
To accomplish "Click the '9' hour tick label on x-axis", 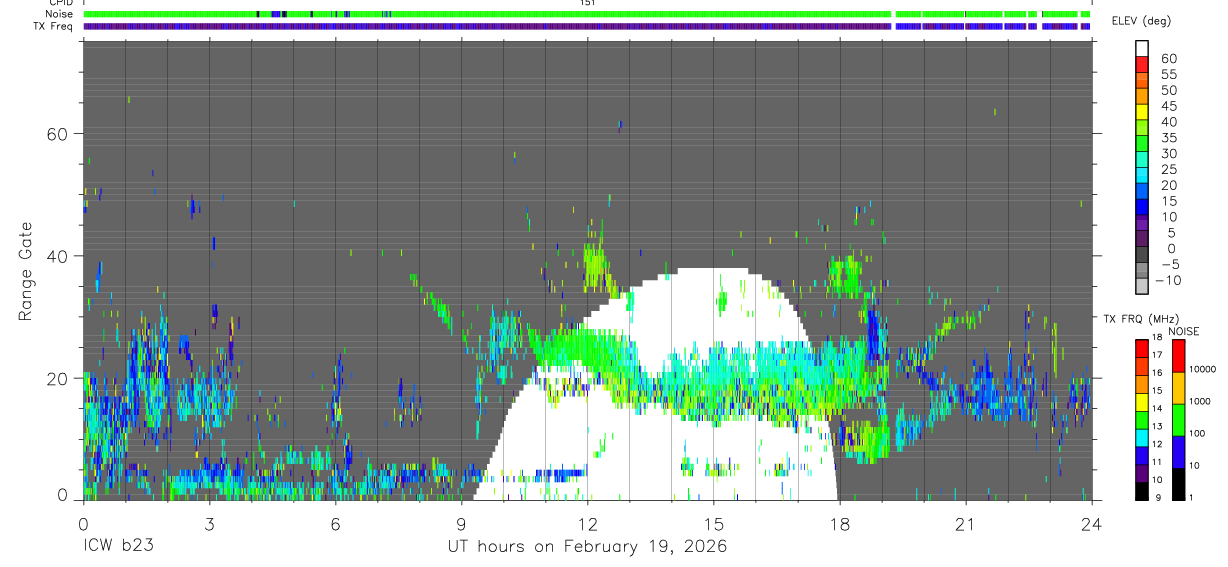I will [461, 523].
